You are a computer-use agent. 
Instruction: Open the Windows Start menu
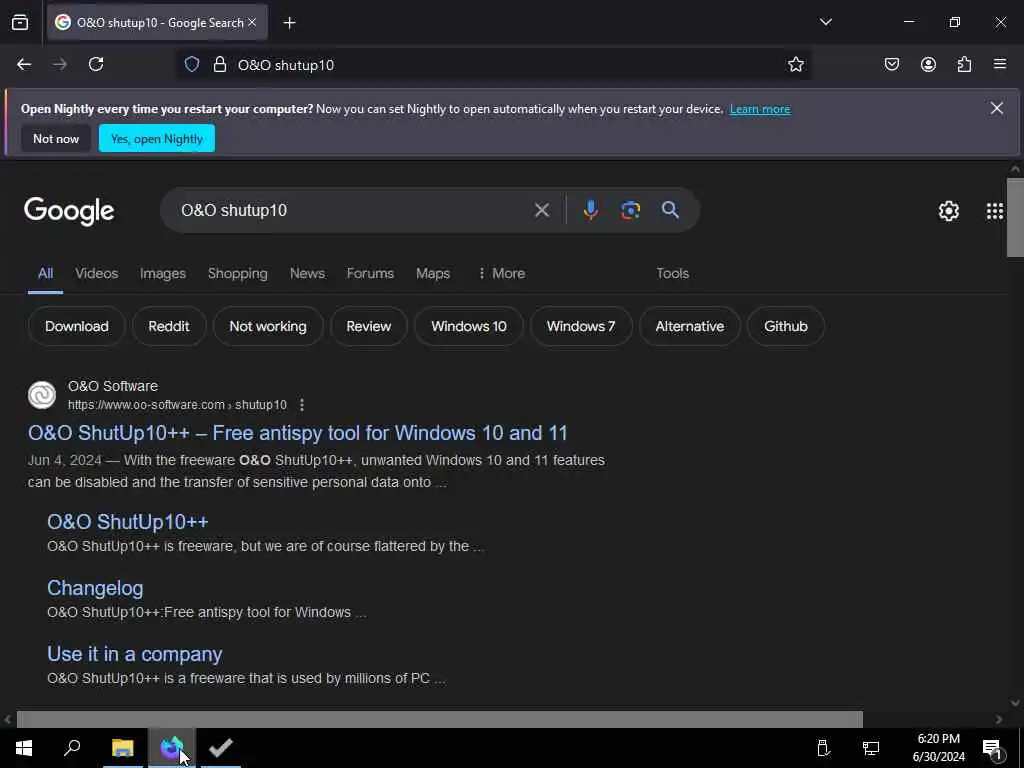pyautogui.click(x=24, y=748)
